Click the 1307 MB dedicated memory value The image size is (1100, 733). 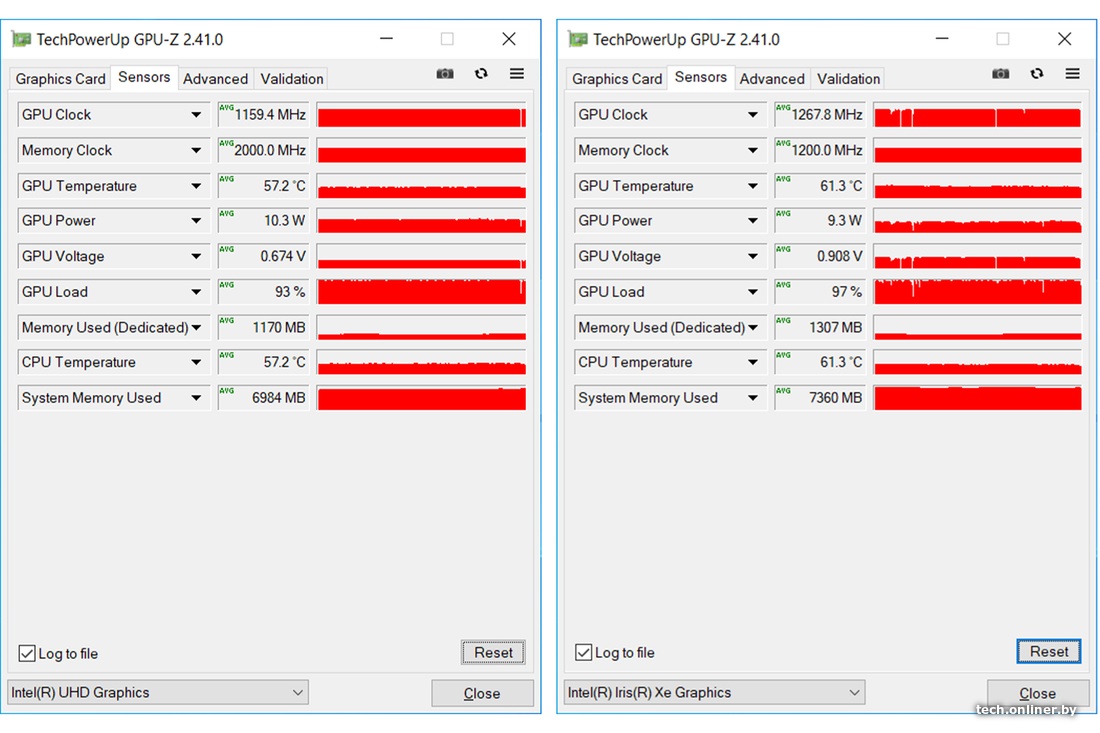(820, 328)
